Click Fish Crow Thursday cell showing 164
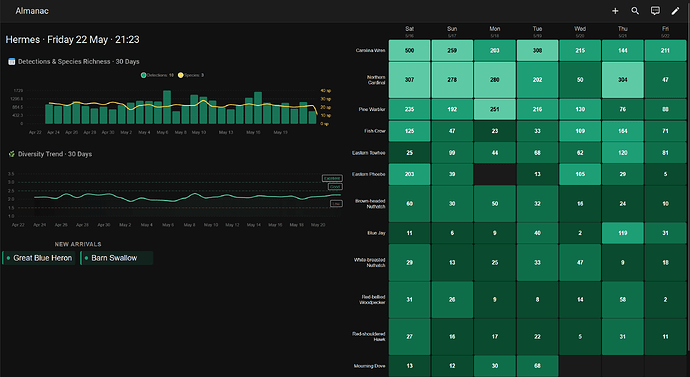This screenshot has height=377, width=690. click(x=623, y=131)
